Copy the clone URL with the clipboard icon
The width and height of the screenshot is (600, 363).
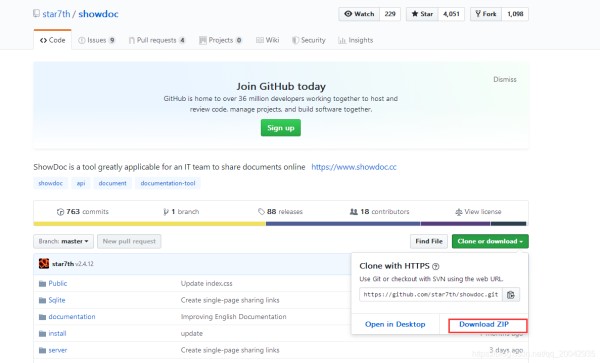click(x=511, y=295)
